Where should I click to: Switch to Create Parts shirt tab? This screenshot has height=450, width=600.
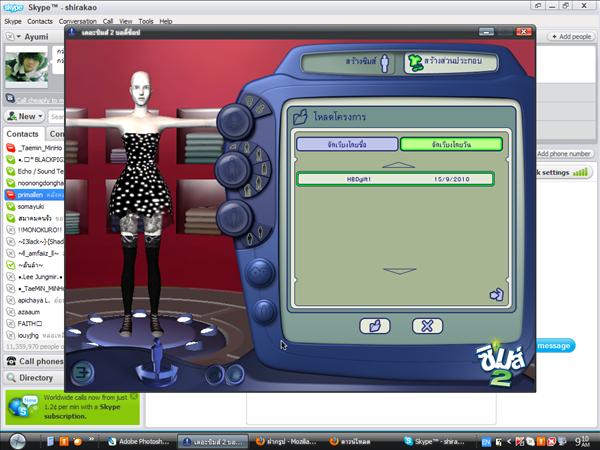[451, 62]
